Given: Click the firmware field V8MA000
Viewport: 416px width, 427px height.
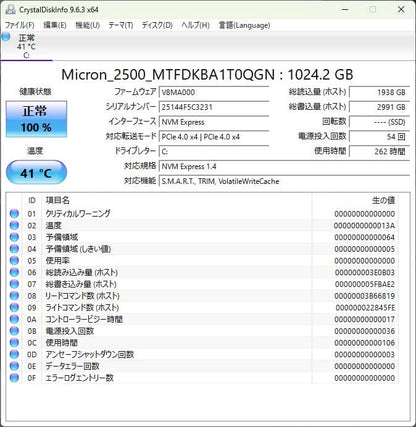Looking at the screenshot, I should pos(214,92).
